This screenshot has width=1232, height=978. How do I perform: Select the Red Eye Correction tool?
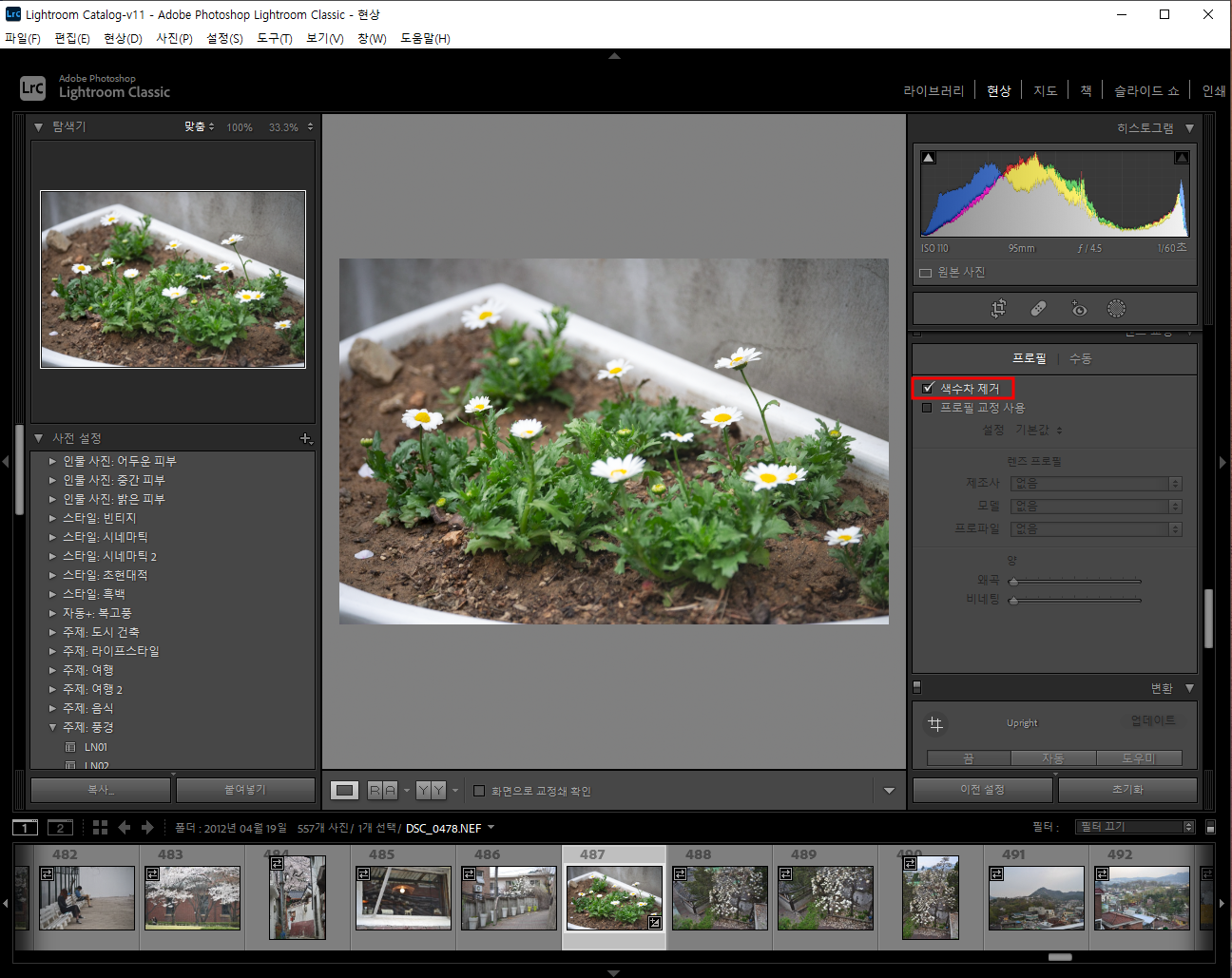click(1078, 308)
